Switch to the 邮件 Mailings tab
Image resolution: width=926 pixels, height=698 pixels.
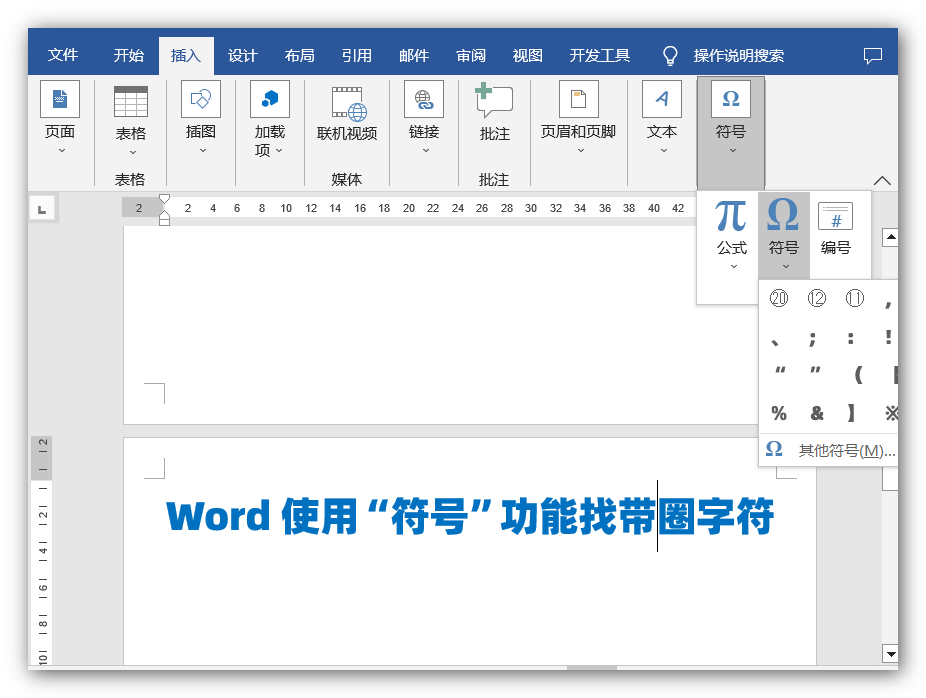point(414,56)
